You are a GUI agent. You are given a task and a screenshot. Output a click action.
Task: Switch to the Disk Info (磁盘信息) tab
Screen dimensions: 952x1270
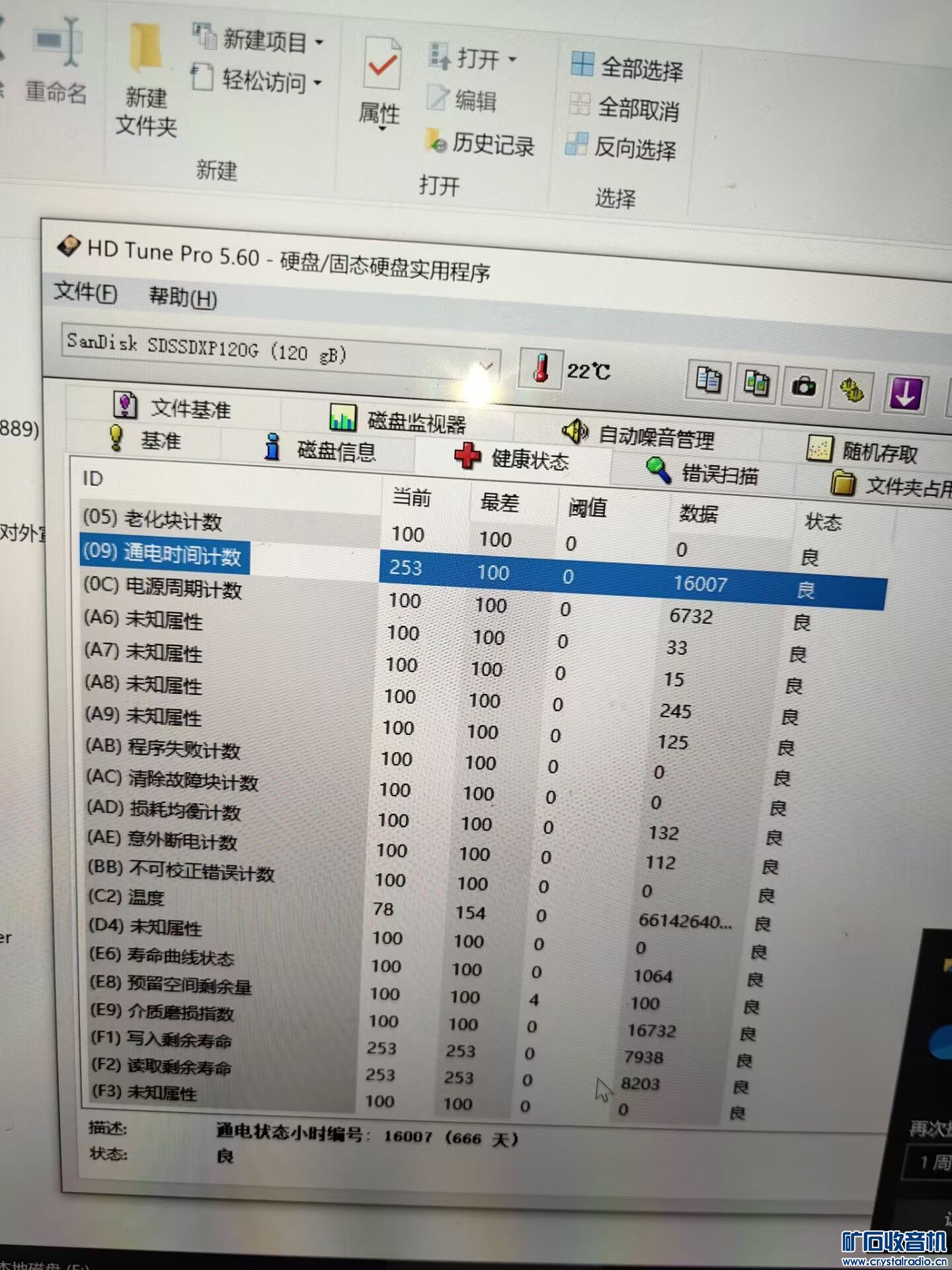coord(320,450)
